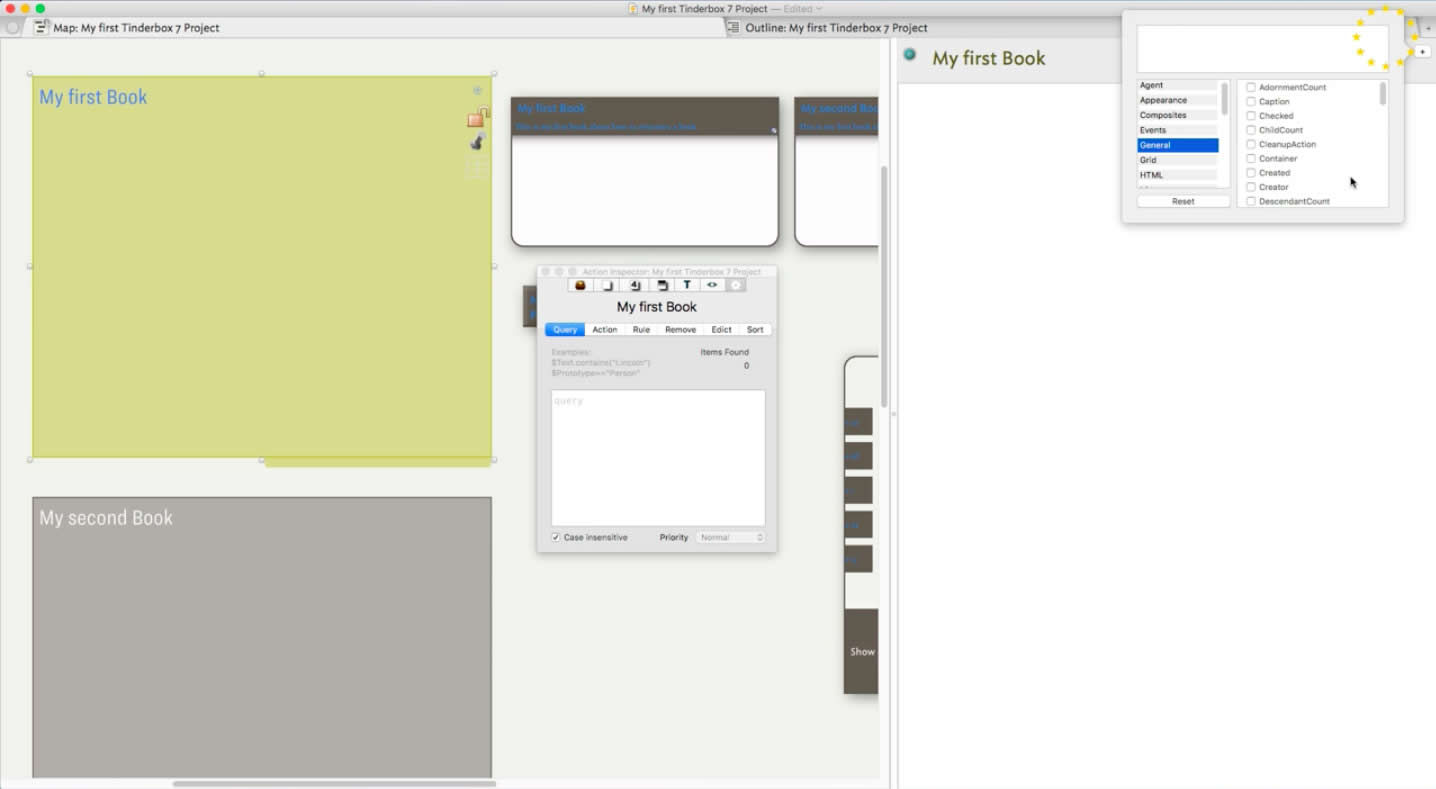The width and height of the screenshot is (1436, 789).
Task: Click the grid icon on My first Book adornment
Action: click(478, 167)
